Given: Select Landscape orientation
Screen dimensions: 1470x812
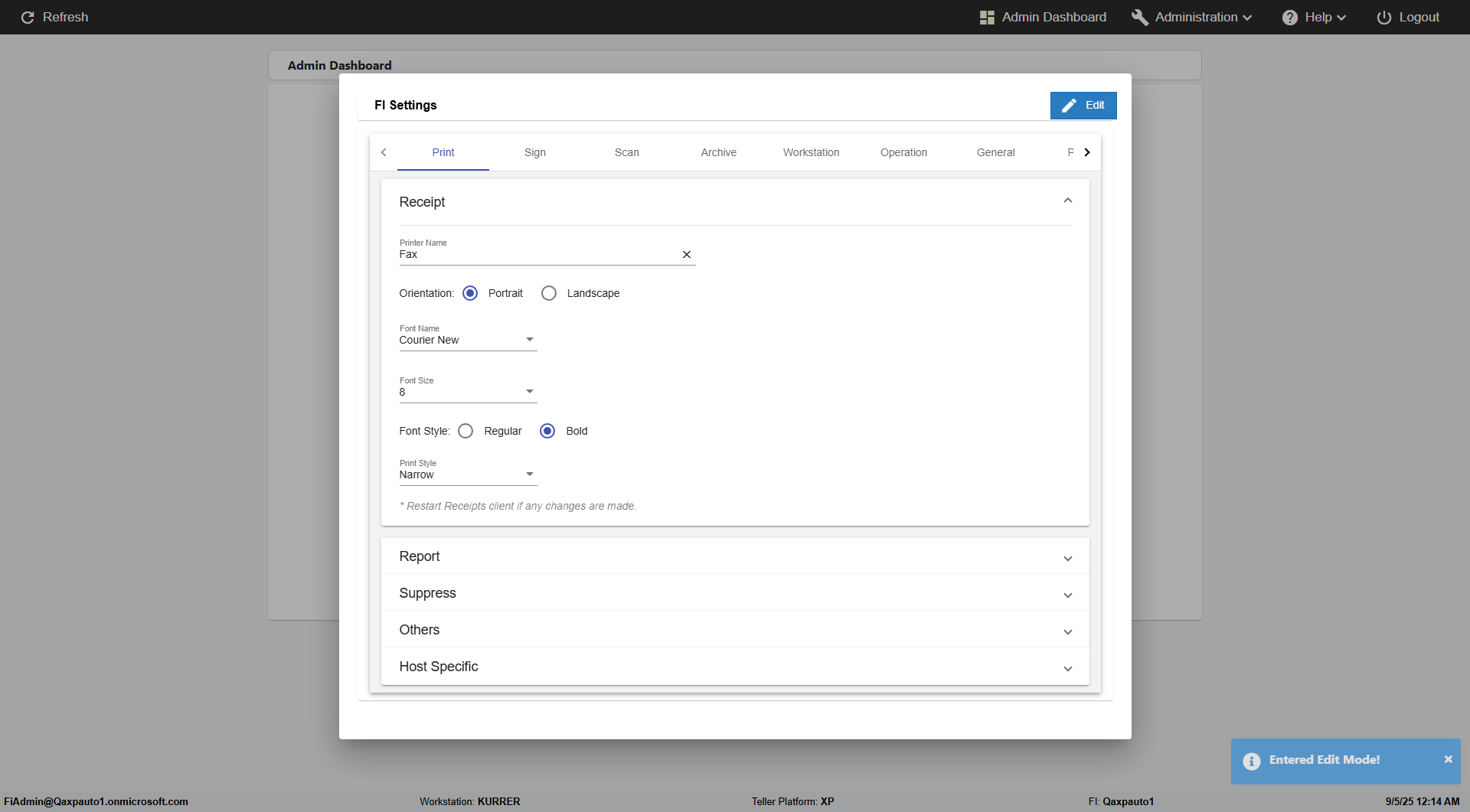Looking at the screenshot, I should point(549,293).
